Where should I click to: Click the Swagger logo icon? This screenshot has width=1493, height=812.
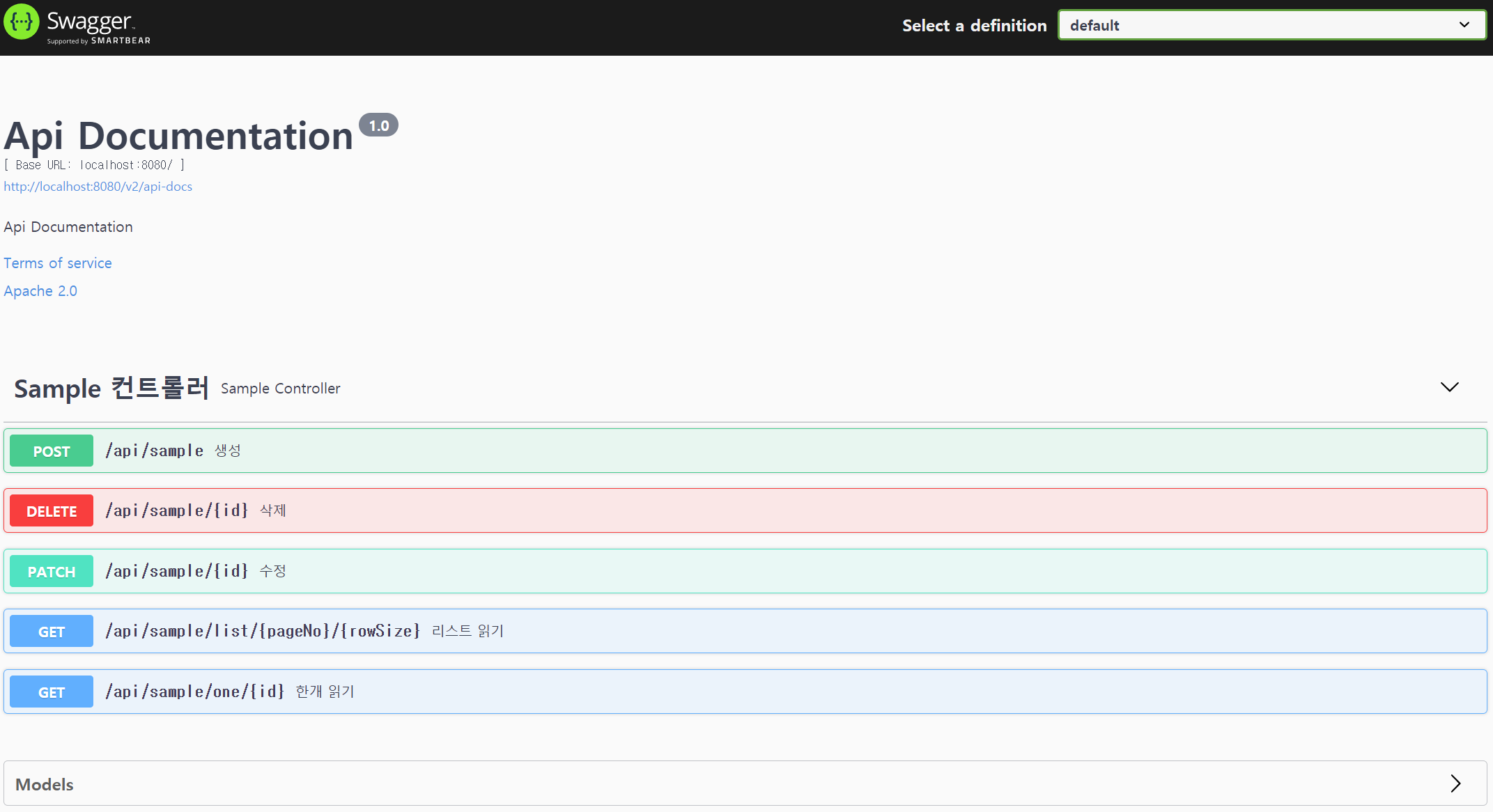(21, 22)
